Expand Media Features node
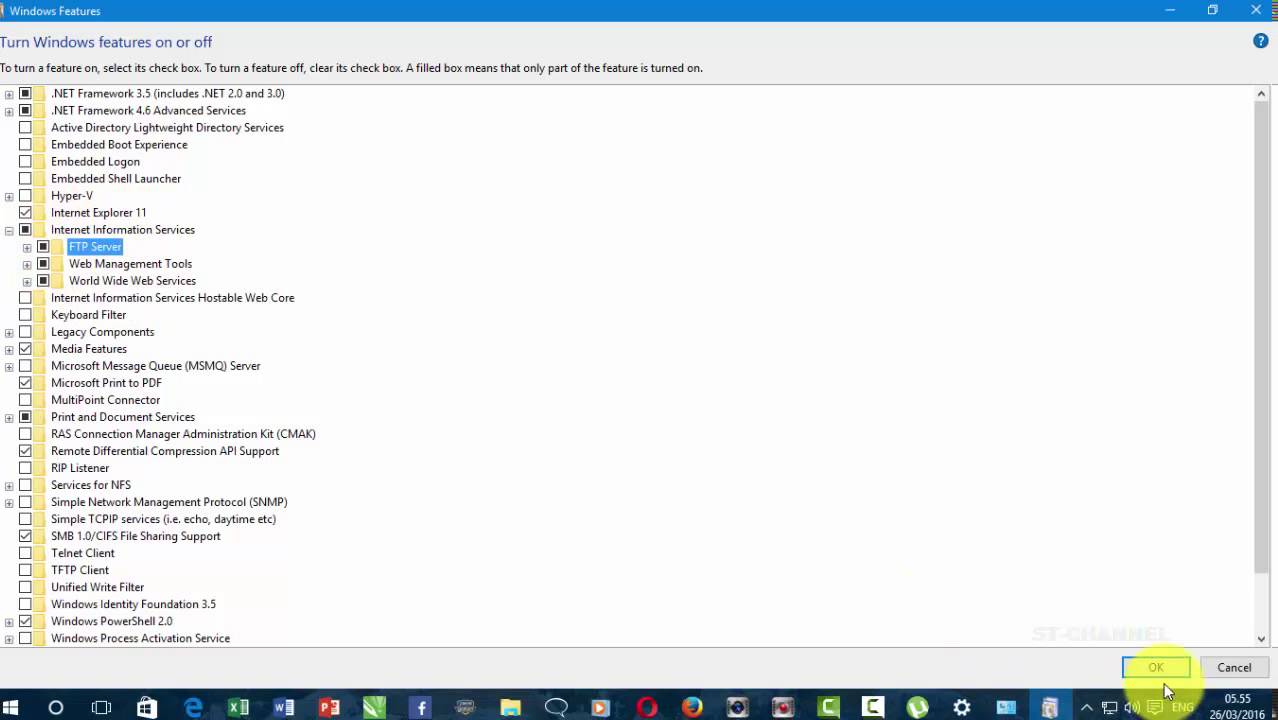 [x=9, y=349]
